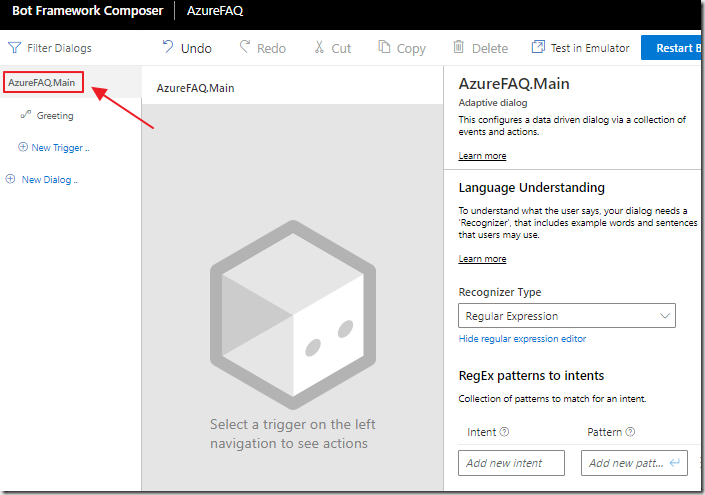Click the Recognizer Type label
This screenshot has width=705, height=495.
(x=500, y=292)
